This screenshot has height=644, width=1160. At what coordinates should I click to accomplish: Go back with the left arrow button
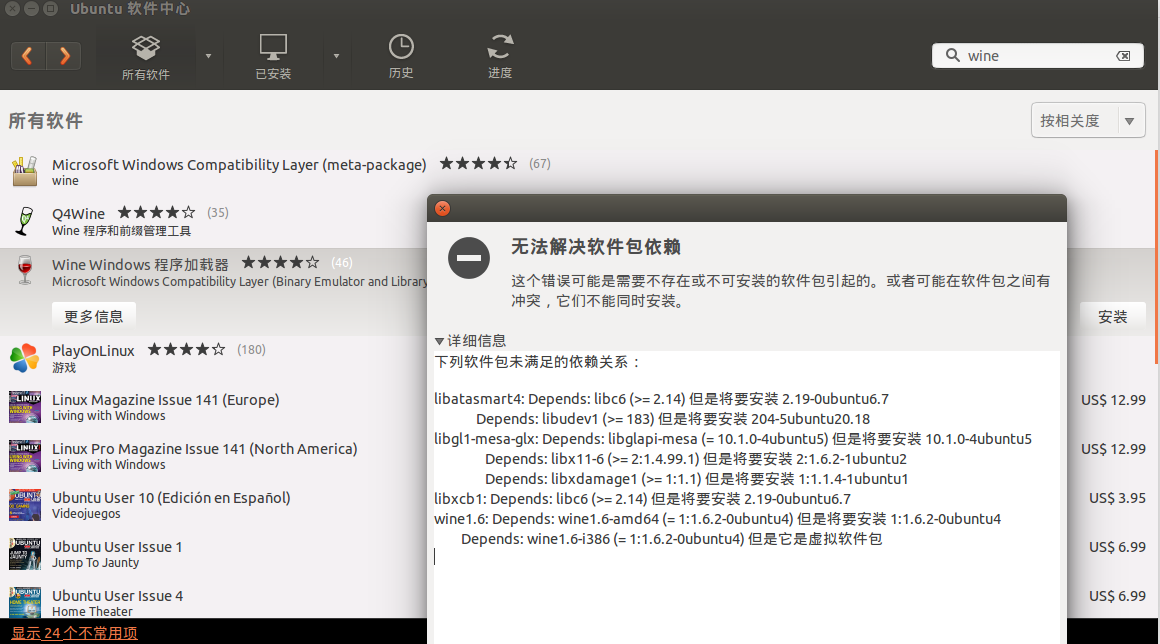click(28, 55)
